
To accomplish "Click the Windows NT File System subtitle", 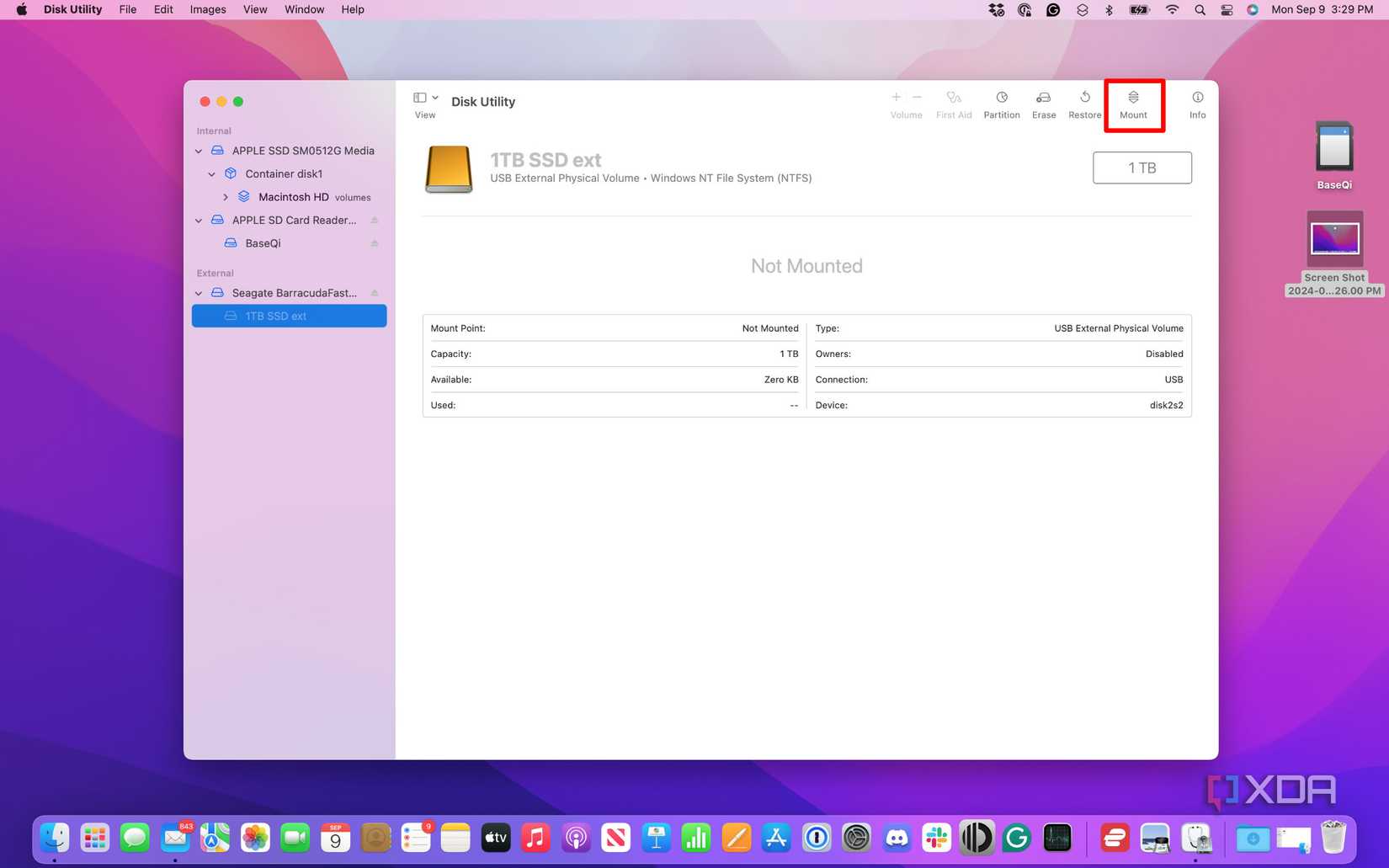I will point(731,178).
